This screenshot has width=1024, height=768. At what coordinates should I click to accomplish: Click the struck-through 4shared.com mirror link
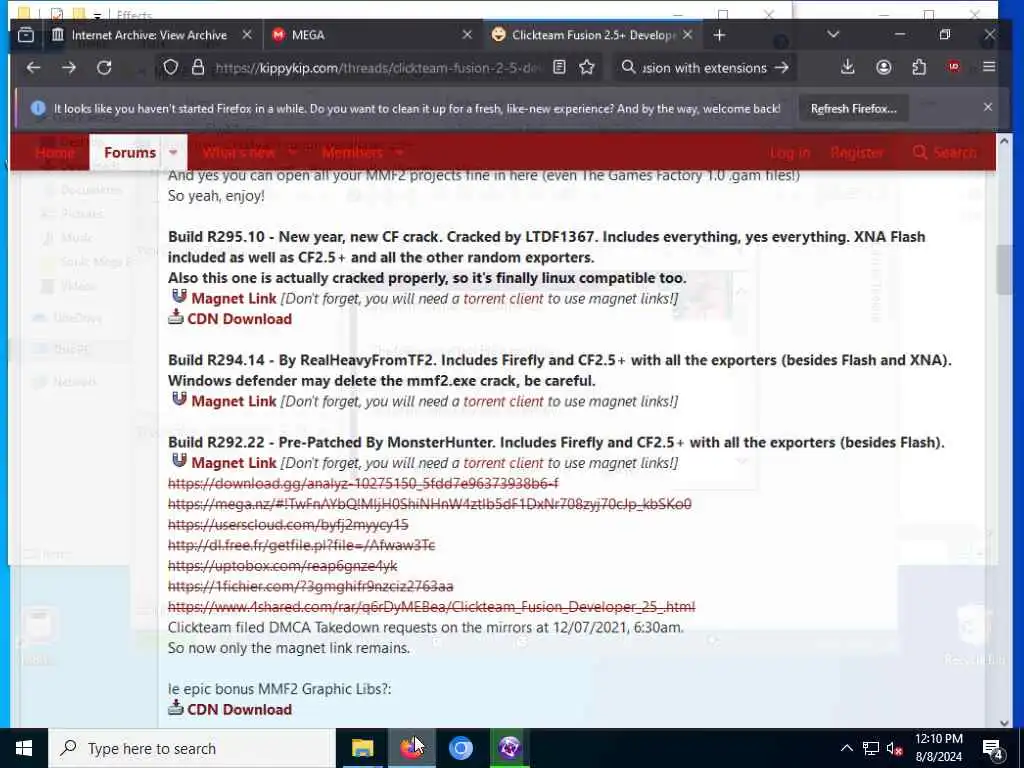tap(432, 607)
